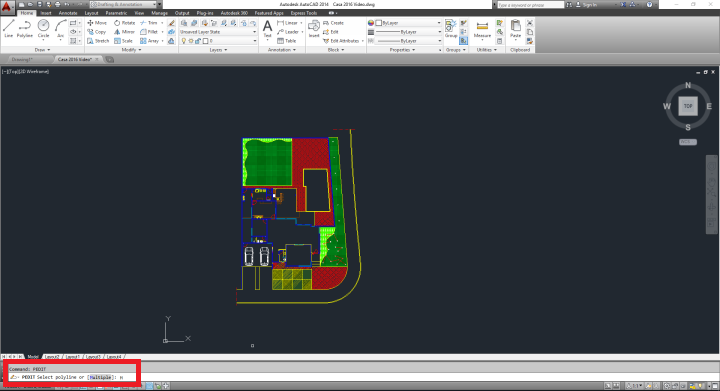Click the Print icon in quick access toolbar
Viewport: 720px width, 391px height.
[x=57, y=4]
